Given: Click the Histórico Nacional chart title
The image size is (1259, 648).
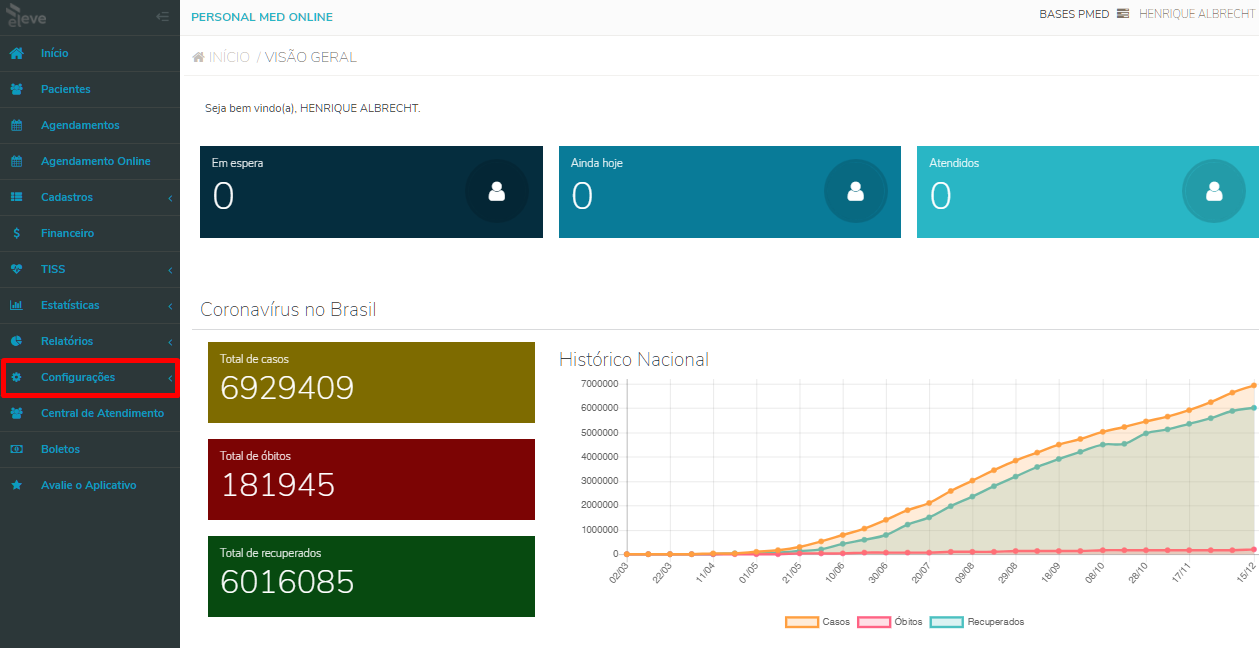Looking at the screenshot, I should coord(634,360).
